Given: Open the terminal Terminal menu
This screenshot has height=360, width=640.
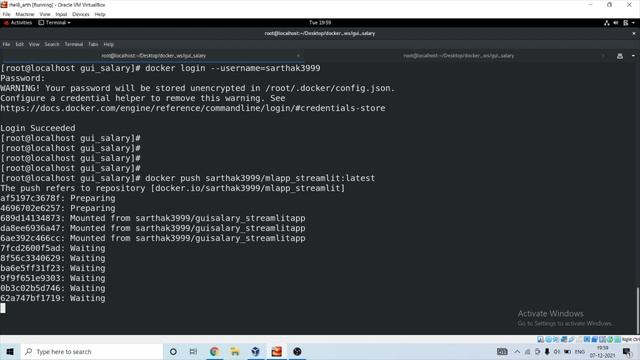Looking at the screenshot, I should [x=73, y=44].
